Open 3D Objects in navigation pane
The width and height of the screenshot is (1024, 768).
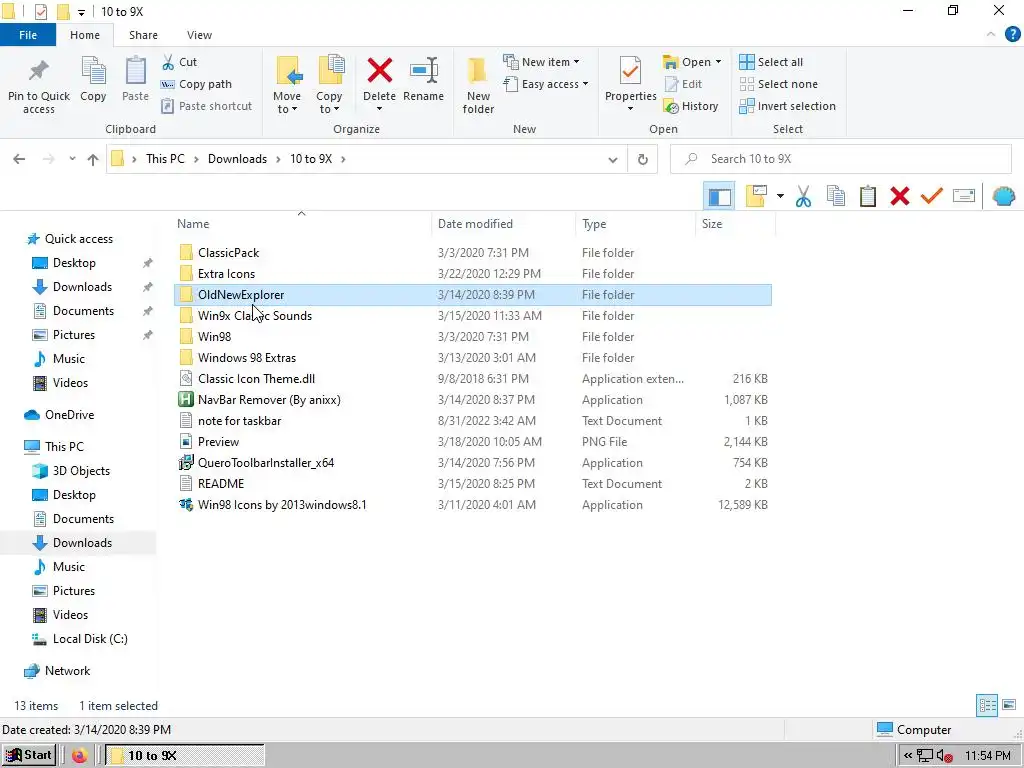81,471
